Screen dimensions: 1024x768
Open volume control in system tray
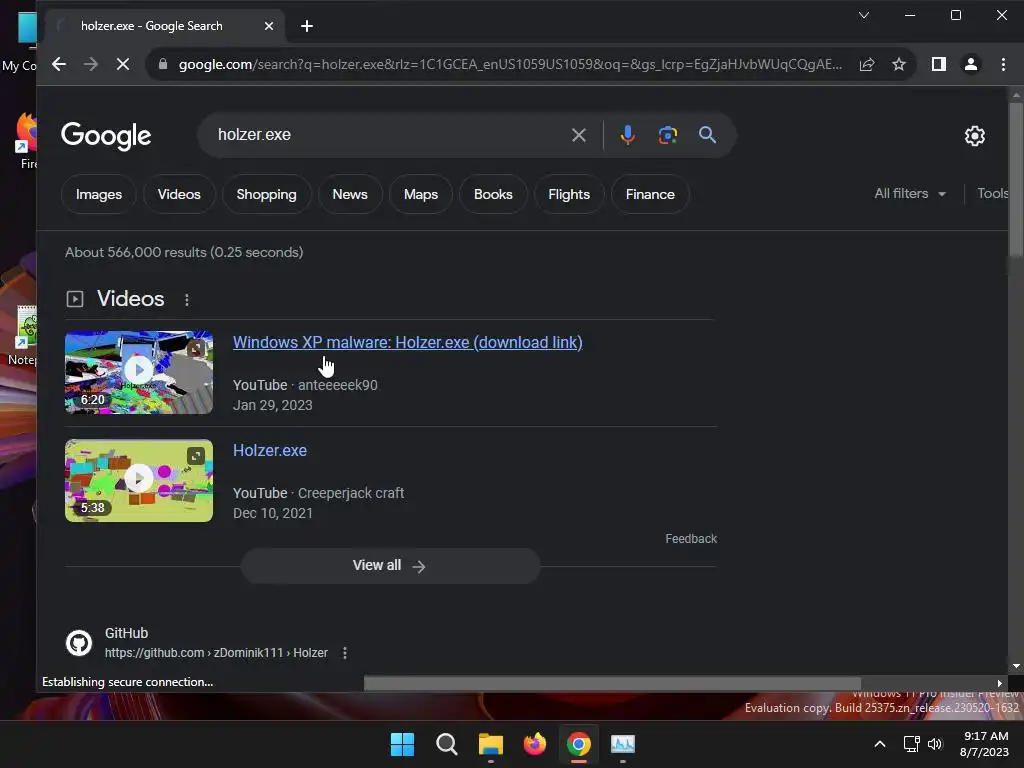click(935, 744)
